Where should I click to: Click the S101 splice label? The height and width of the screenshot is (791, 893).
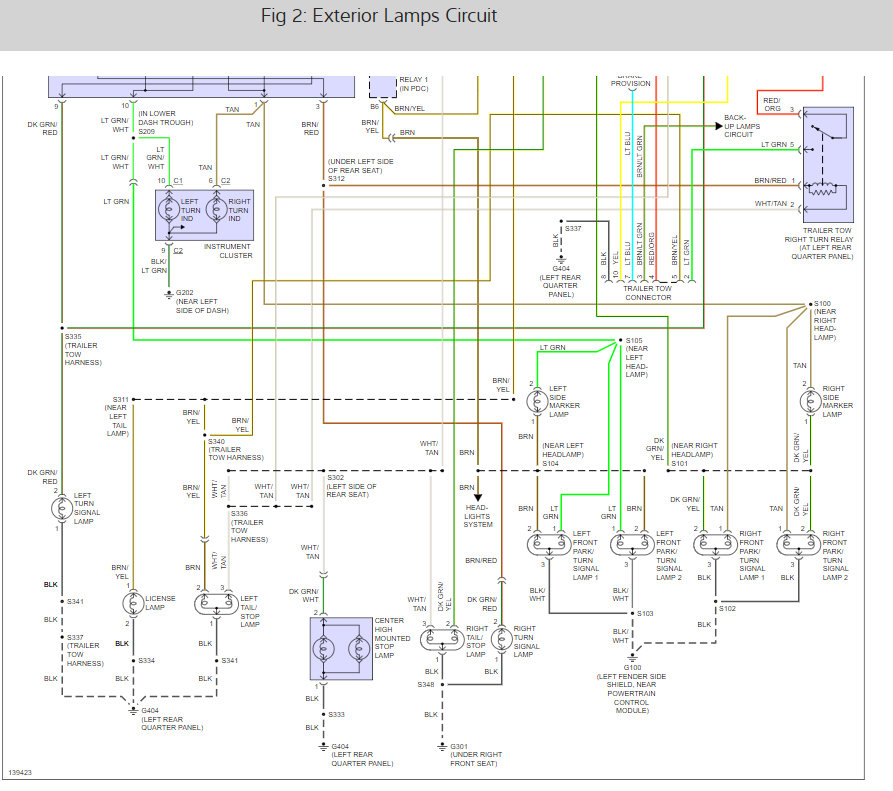(679, 464)
